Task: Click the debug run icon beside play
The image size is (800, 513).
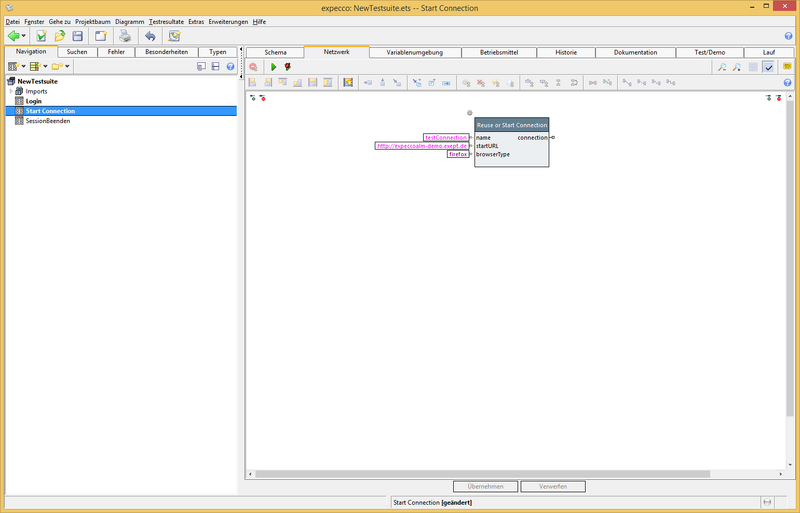Action: (x=288, y=67)
